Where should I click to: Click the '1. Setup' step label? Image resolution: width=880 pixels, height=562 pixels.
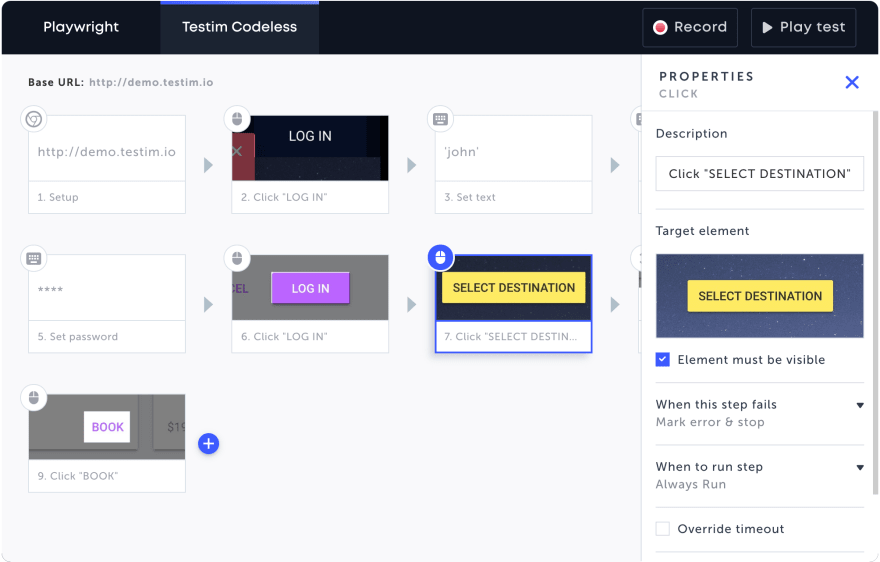[58, 197]
